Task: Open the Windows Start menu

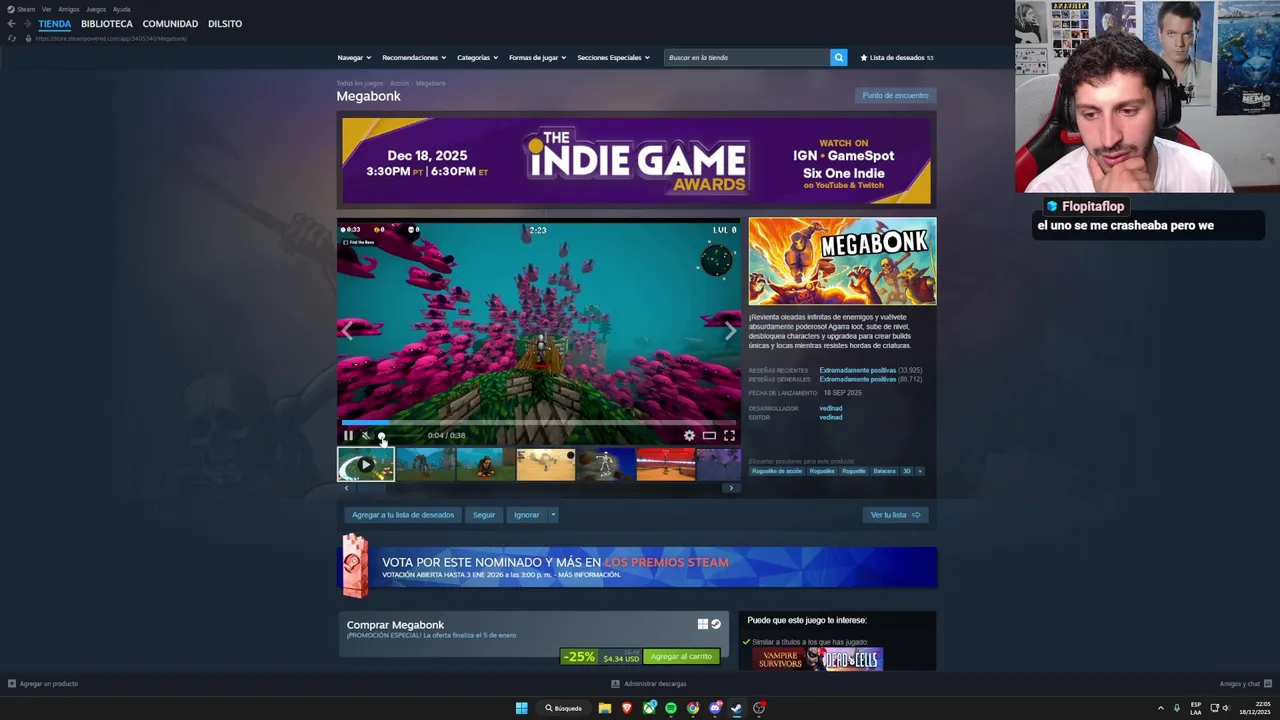Action: tap(521, 708)
